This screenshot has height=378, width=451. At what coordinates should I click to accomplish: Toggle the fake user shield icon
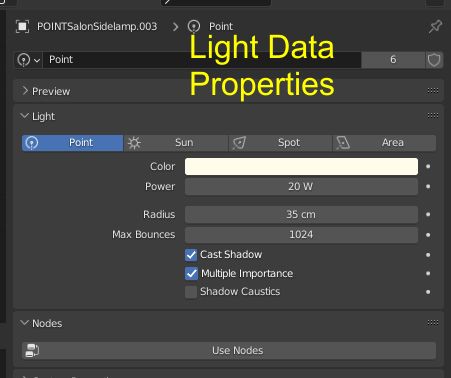tap(434, 60)
